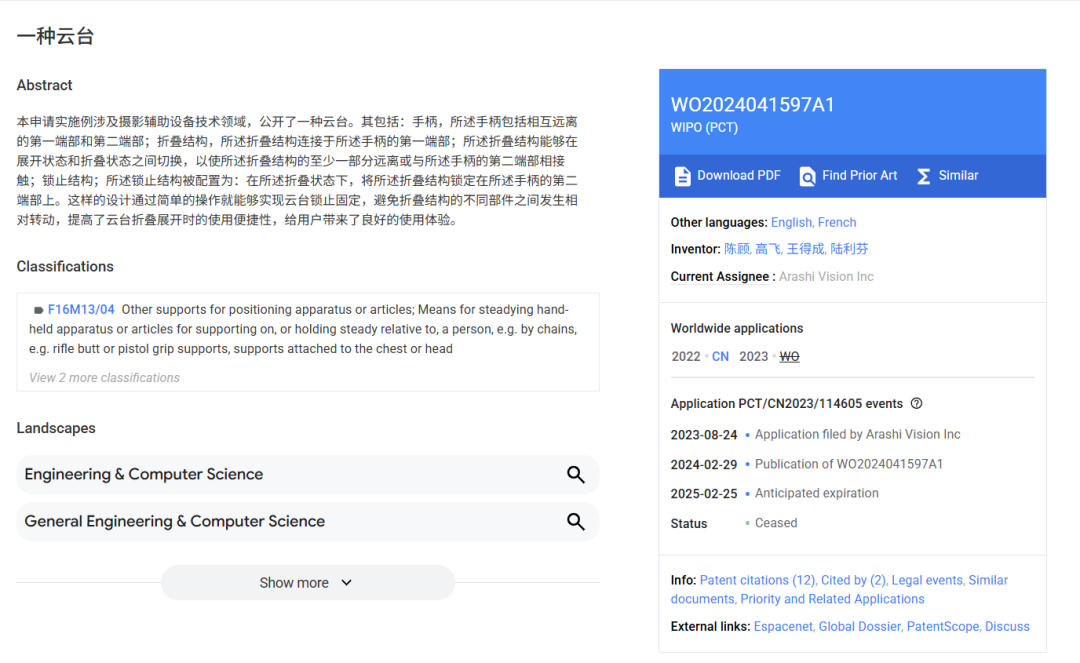Expand the Show more section
1080x663 pixels.
click(x=294, y=583)
